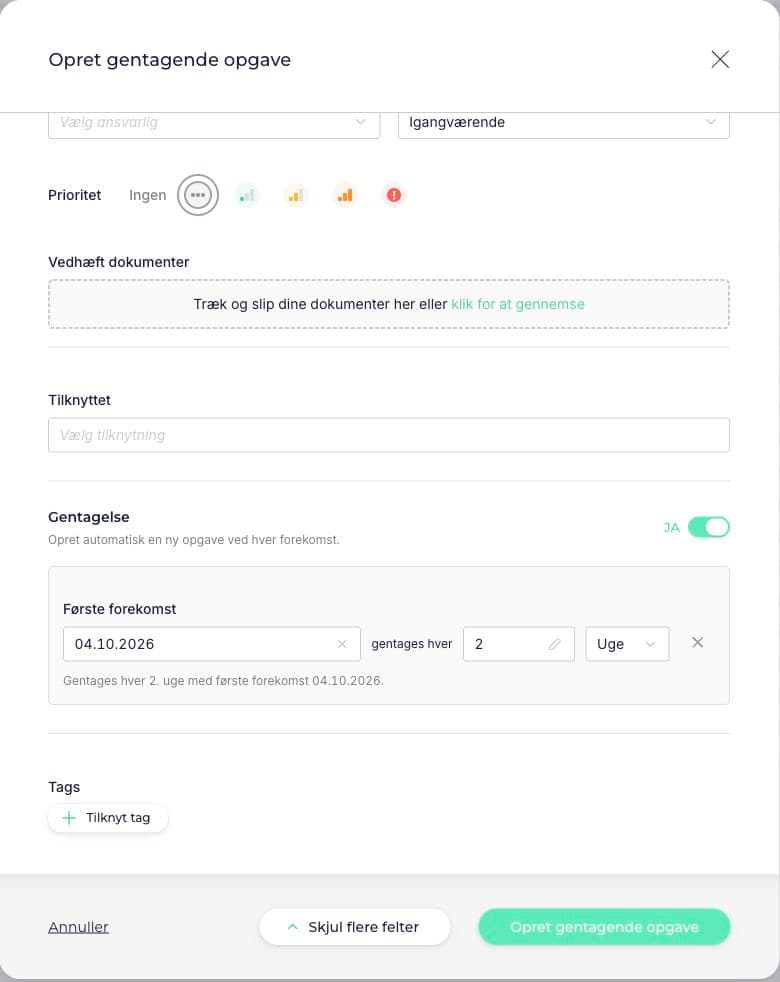Select the Ingen priority icon
The height and width of the screenshot is (982, 780).
pos(197,195)
